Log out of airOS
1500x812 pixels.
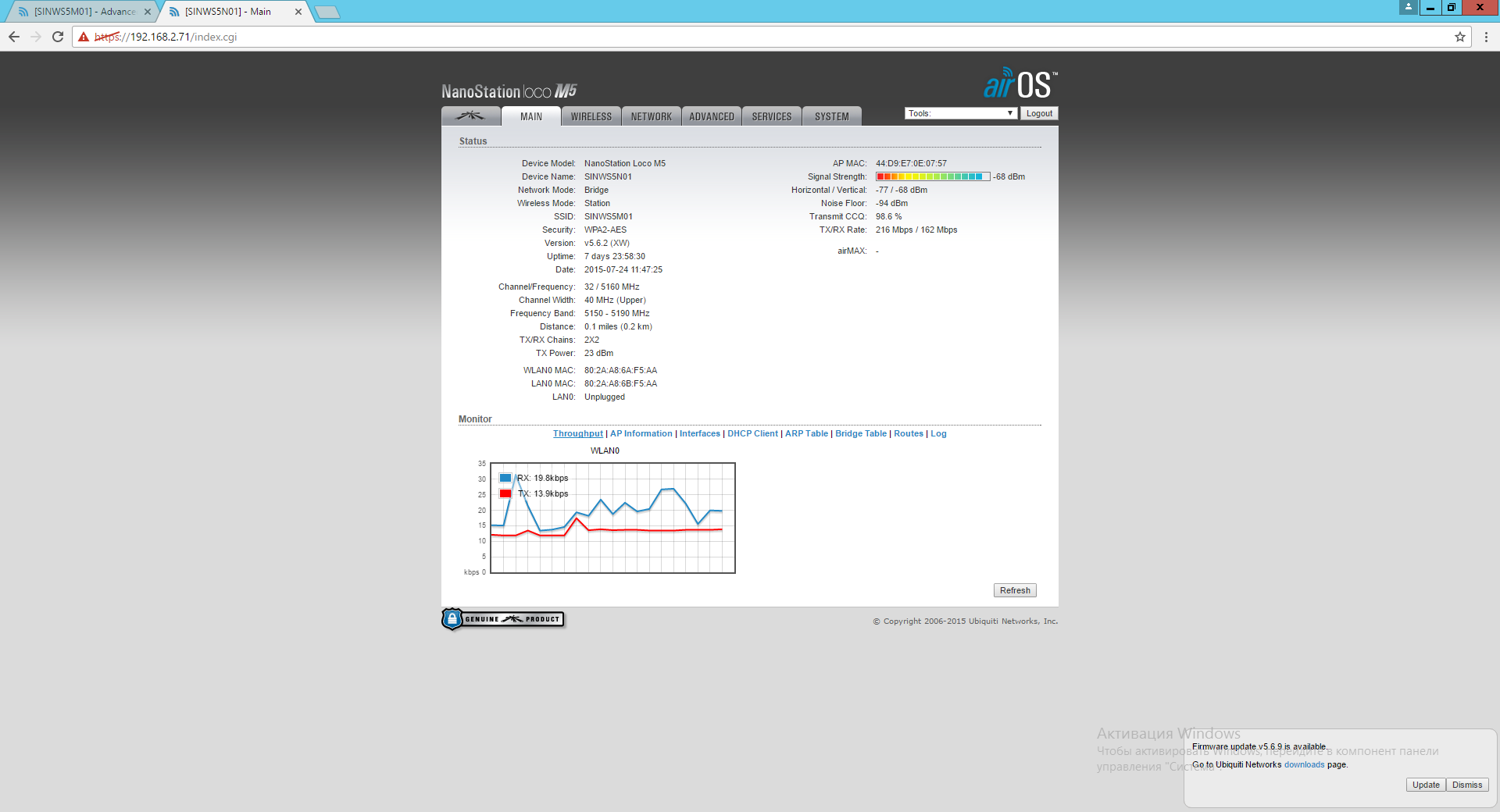coord(1039,113)
